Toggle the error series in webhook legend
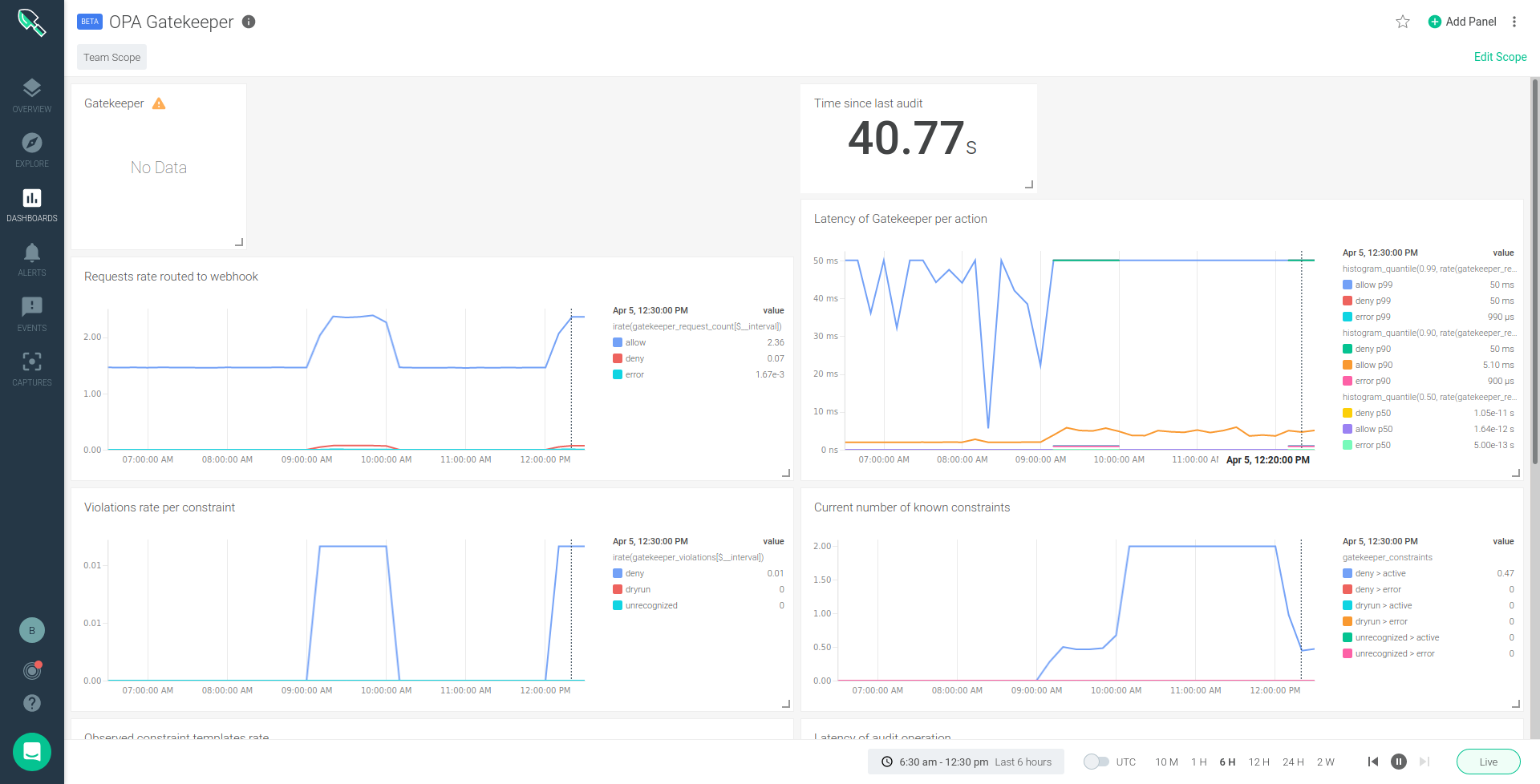 click(x=698, y=374)
